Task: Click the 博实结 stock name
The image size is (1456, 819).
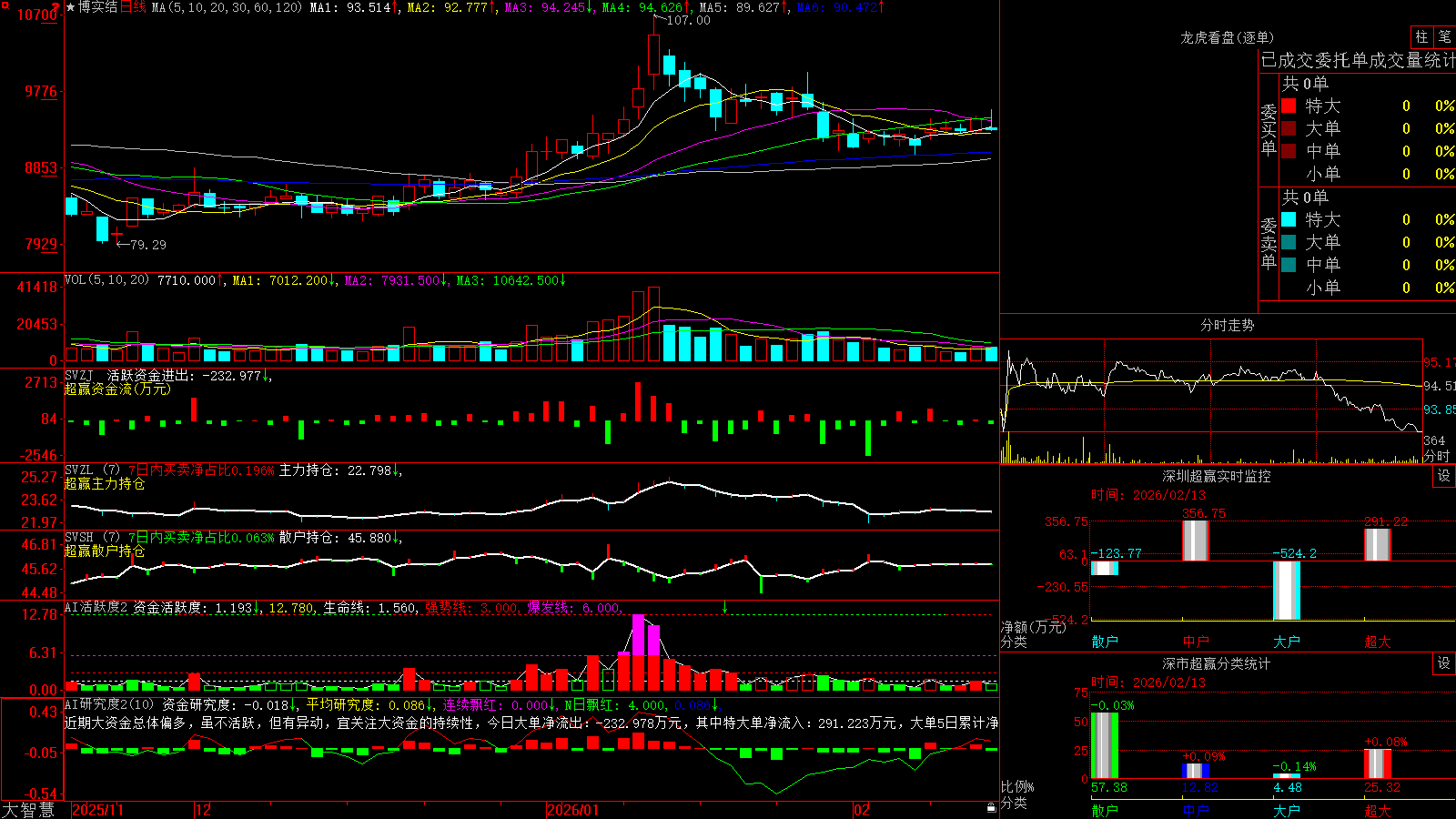Action: tap(98, 7)
